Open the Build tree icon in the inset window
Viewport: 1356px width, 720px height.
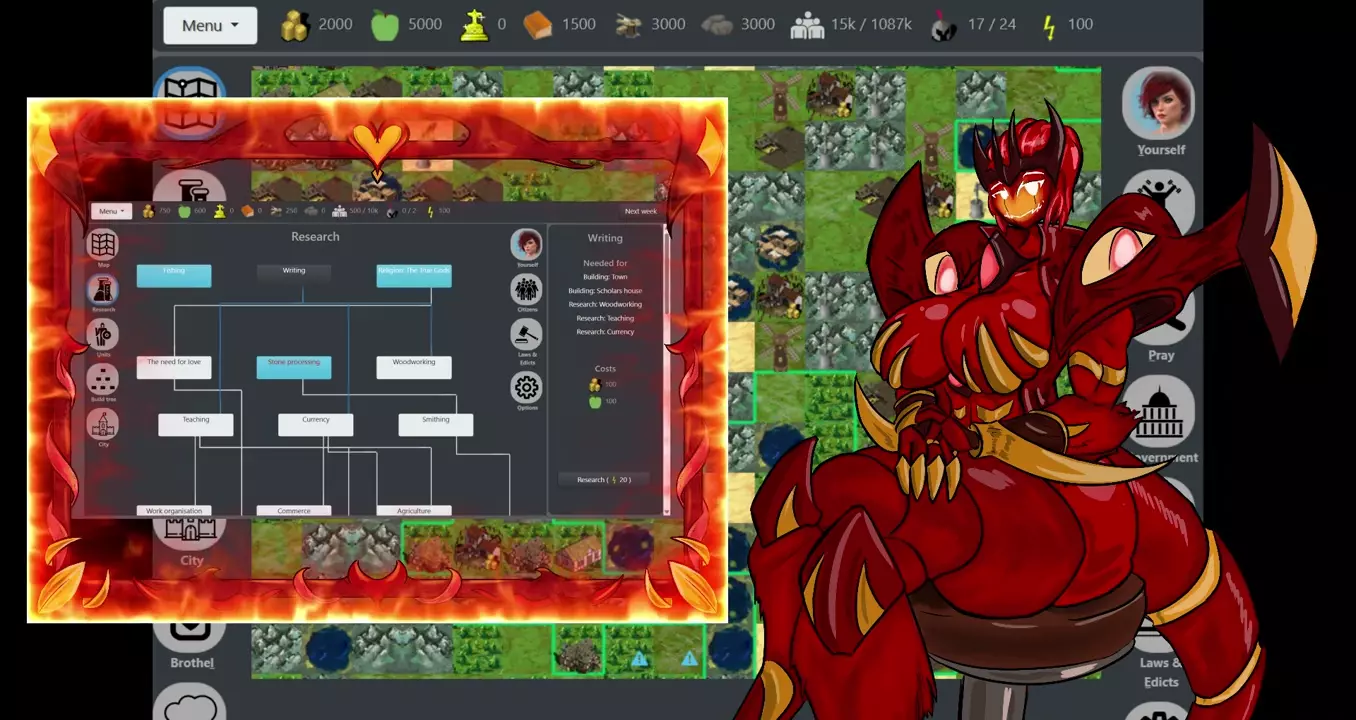(102, 380)
